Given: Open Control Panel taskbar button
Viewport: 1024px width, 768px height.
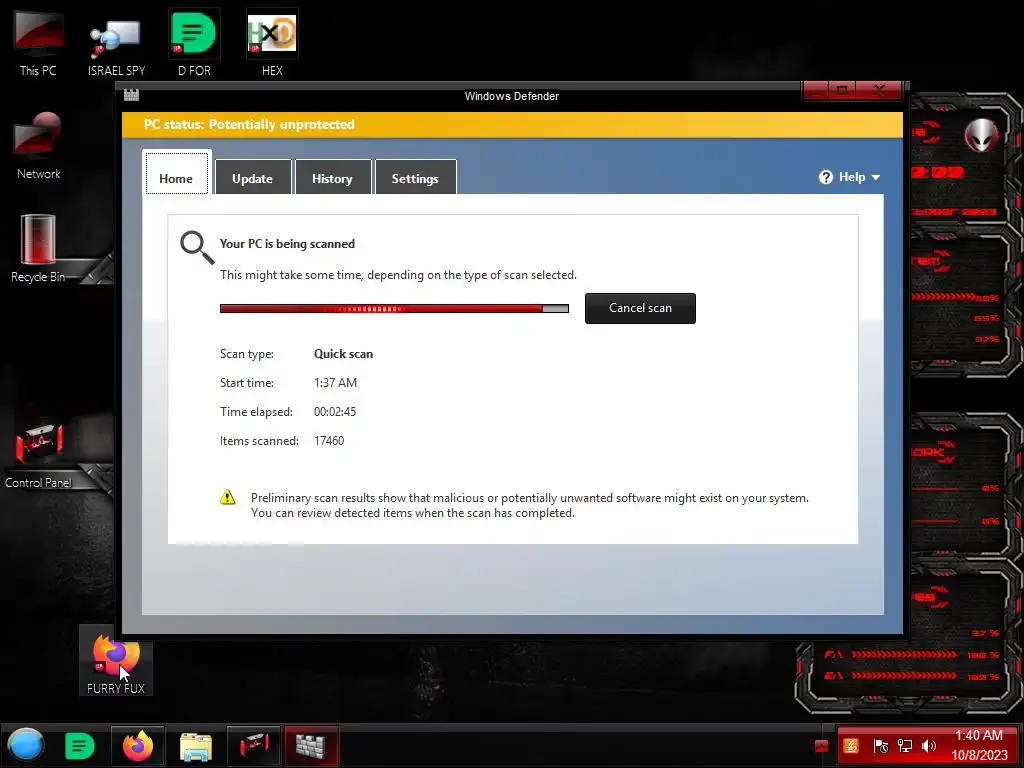Looking at the screenshot, I should point(253,746).
